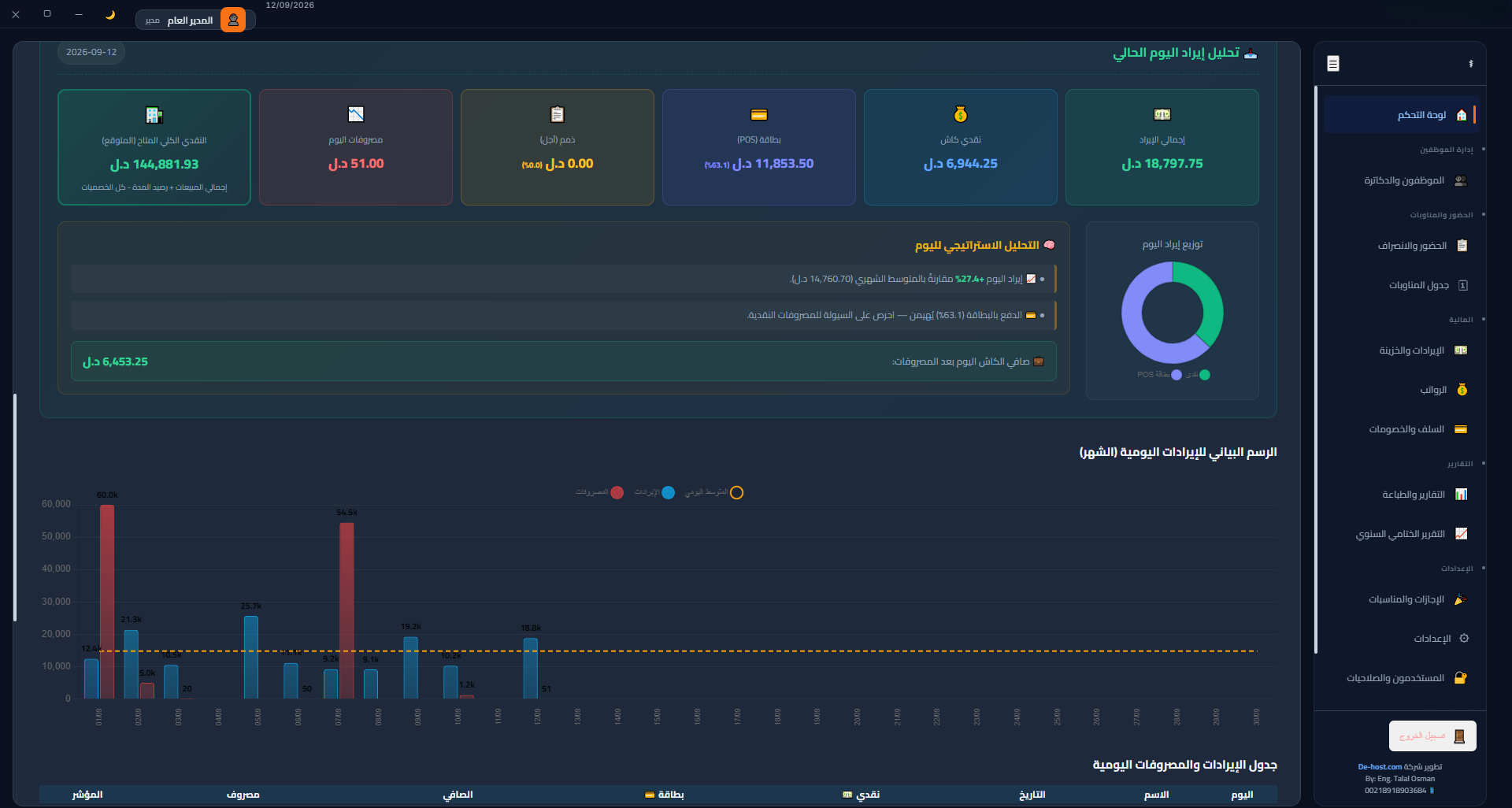Click the تسجيل الخروج logout button
Image resolution: width=1512 pixels, height=808 pixels.
[x=1432, y=736]
